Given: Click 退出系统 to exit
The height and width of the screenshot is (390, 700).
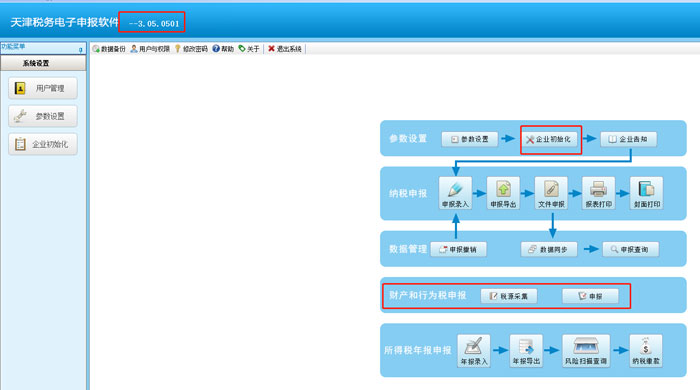Looking at the screenshot, I should click(285, 49).
